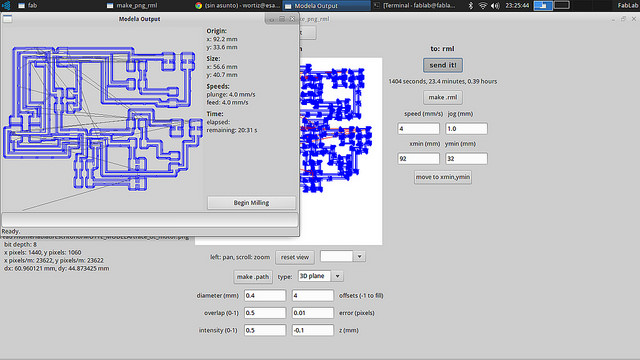The height and width of the screenshot is (360, 640).
Task: Click the reset view button
Action: point(295,257)
